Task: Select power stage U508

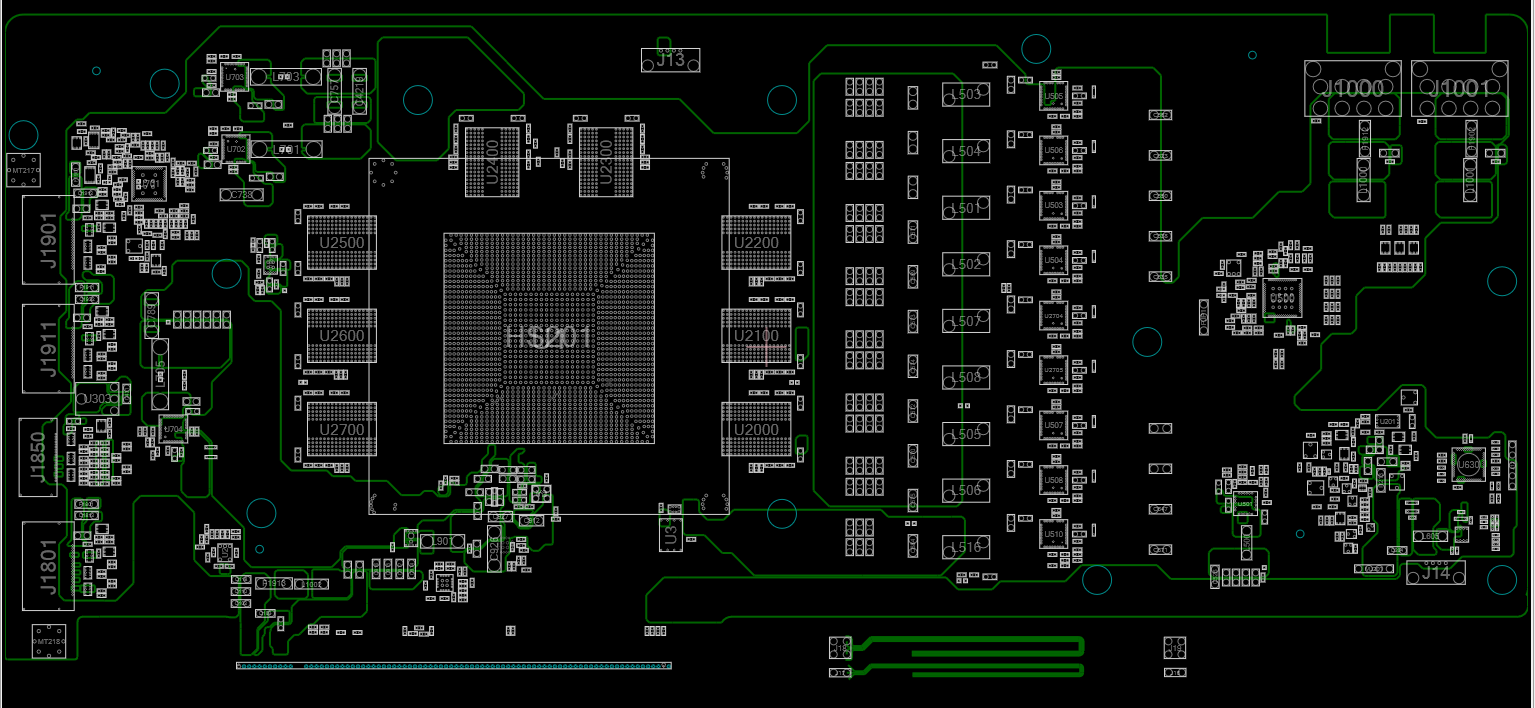Action: [1053, 480]
